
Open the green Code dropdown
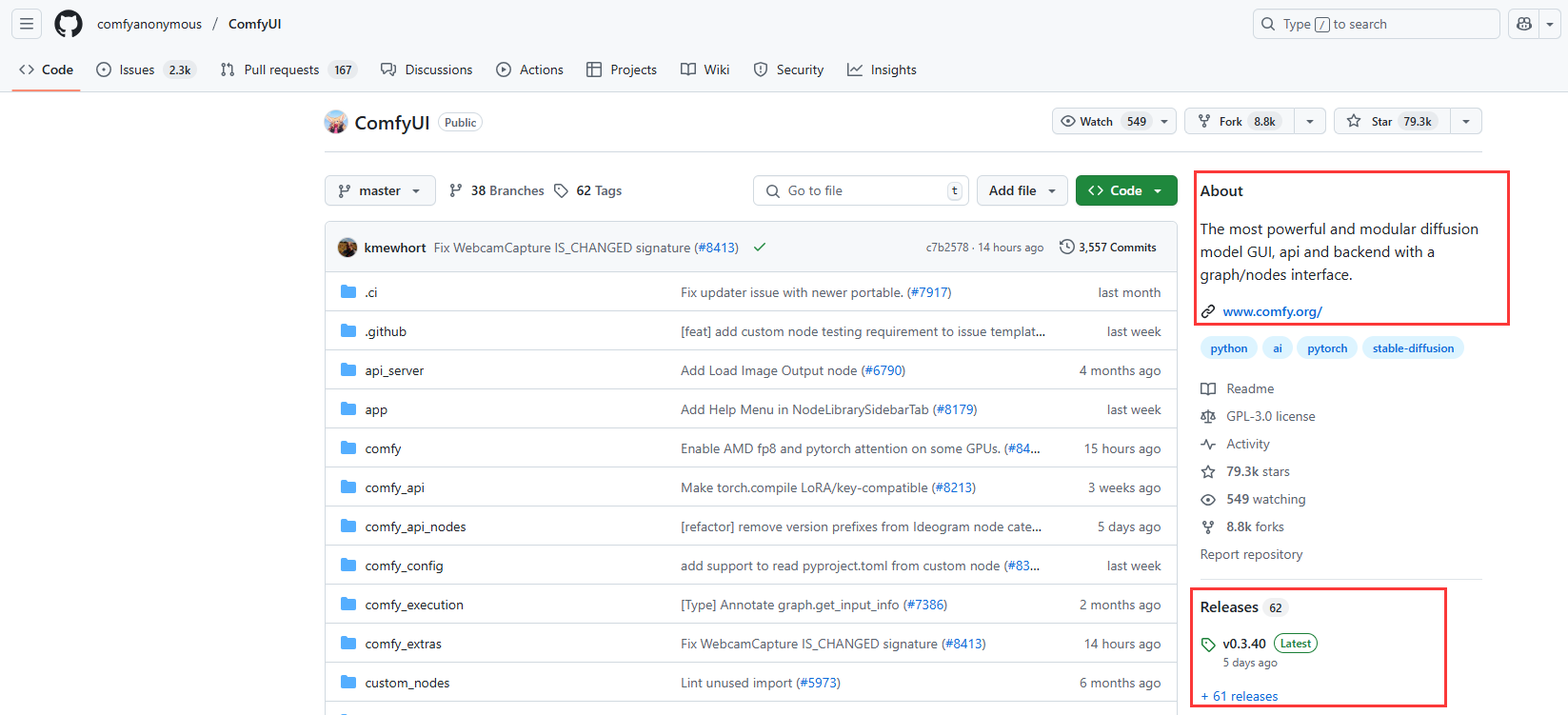click(1126, 190)
